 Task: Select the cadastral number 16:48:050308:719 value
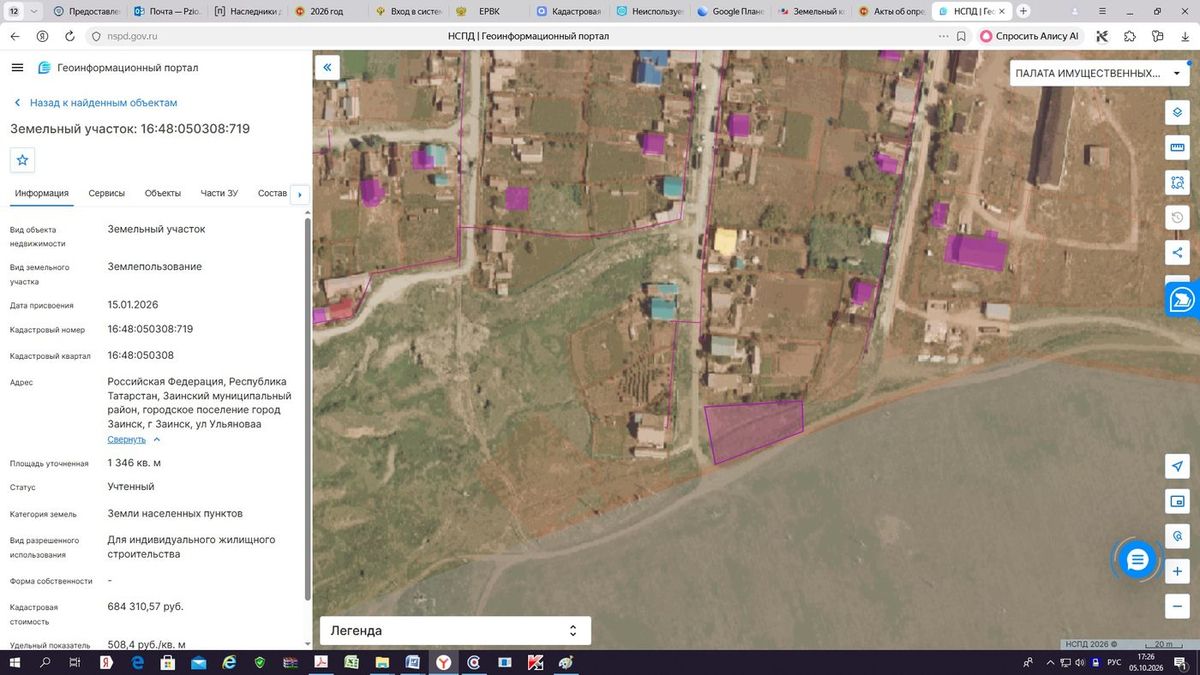coord(151,329)
